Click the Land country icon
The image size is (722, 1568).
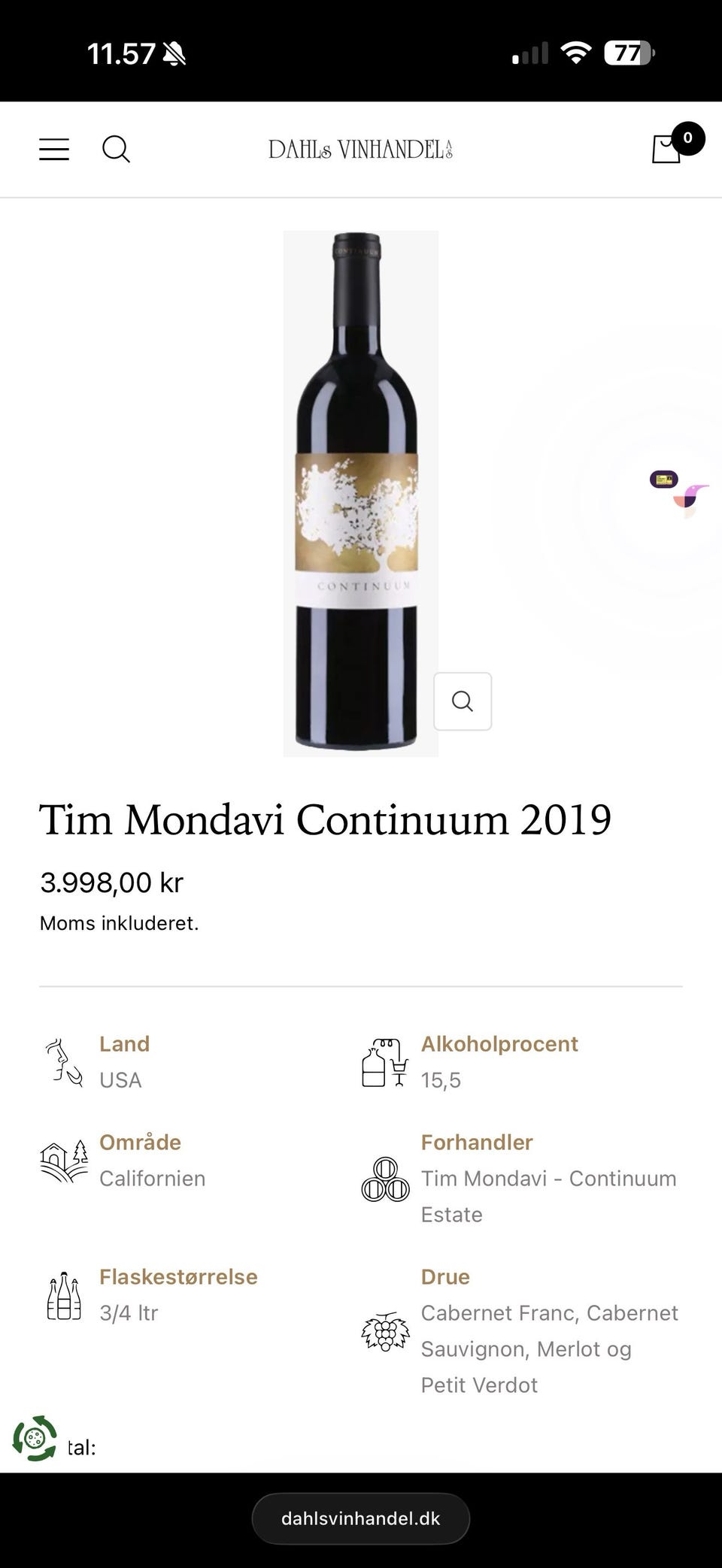click(x=63, y=1062)
